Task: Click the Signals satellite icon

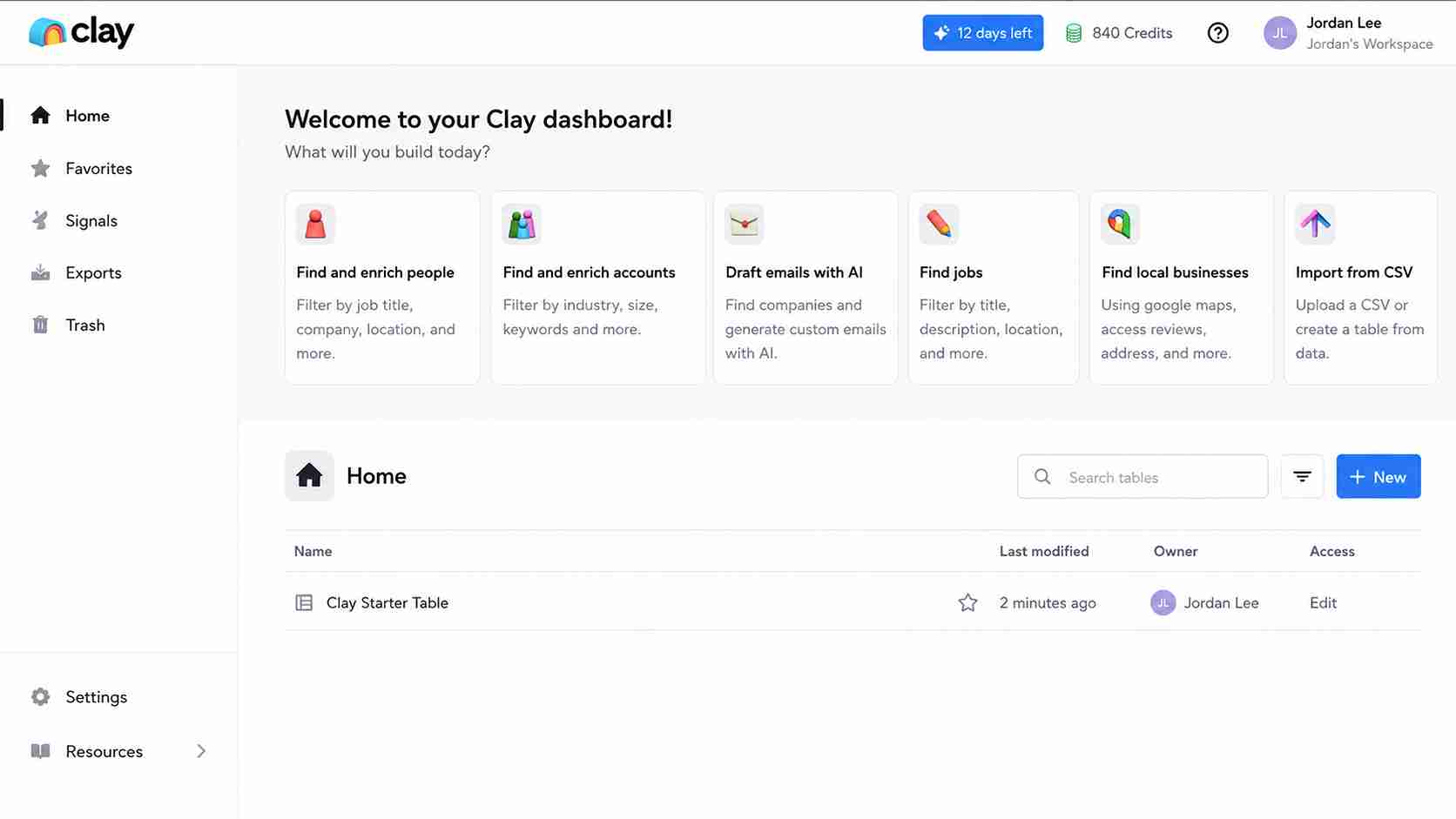Action: point(40,220)
